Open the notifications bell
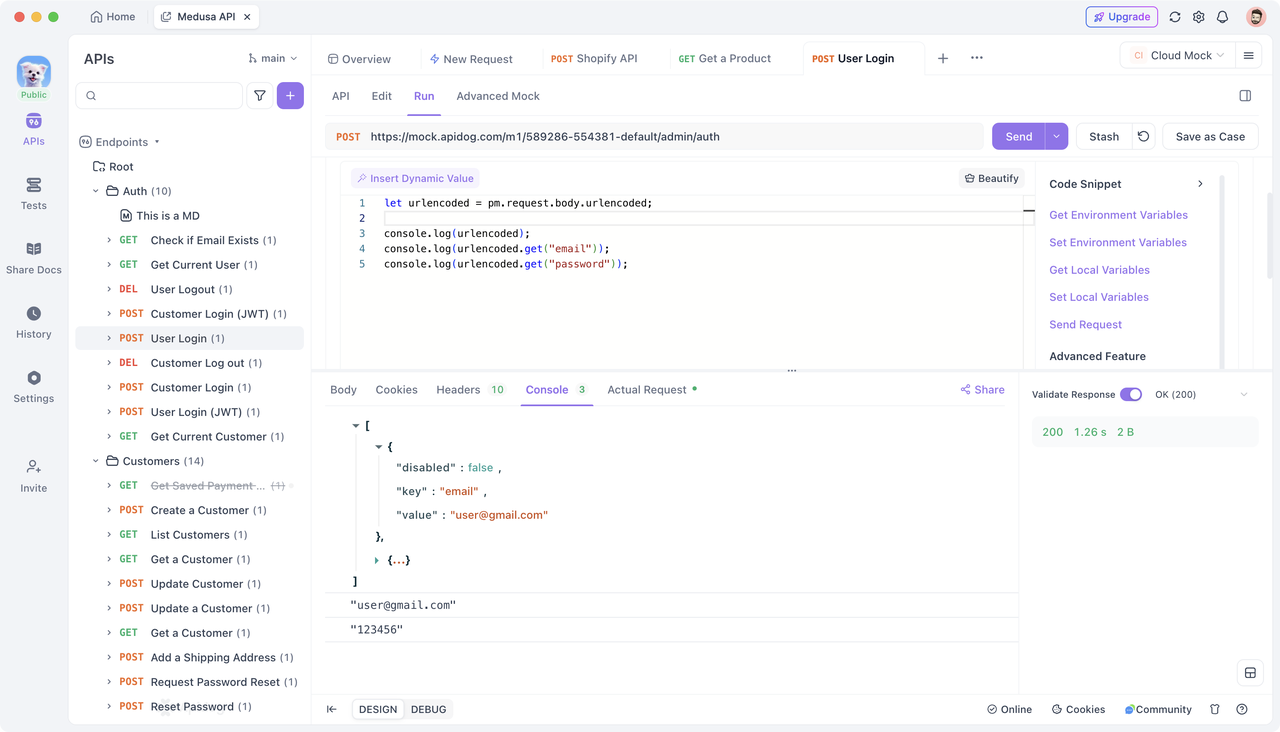This screenshot has height=732, width=1280. (x=1223, y=17)
